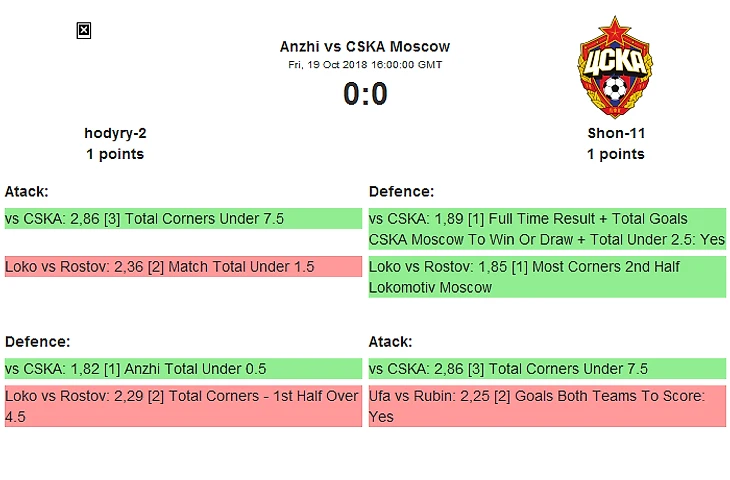Click the Anzhi vs CSKA Moscow title
This screenshot has width=730, height=480.
[365, 46]
